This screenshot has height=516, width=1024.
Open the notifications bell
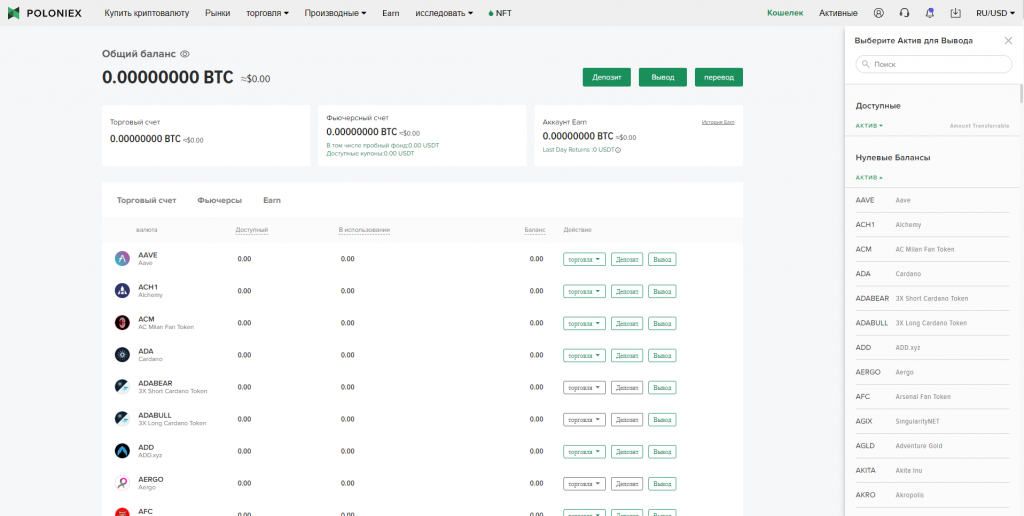pyautogui.click(x=930, y=13)
